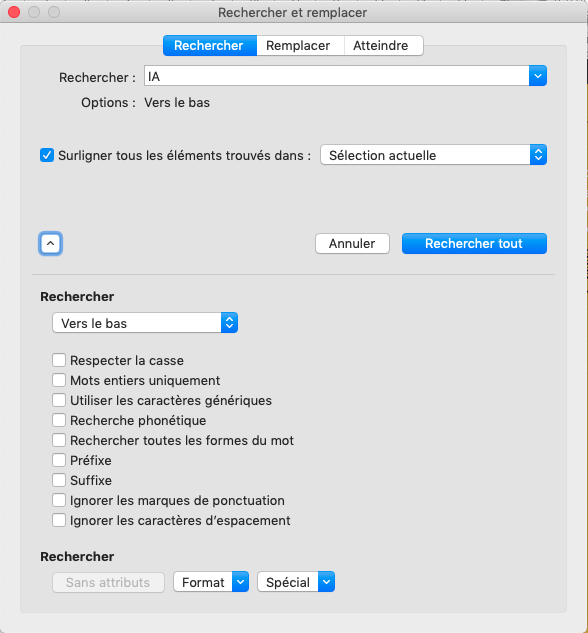Click the Rechercher text input field

tap(337, 76)
